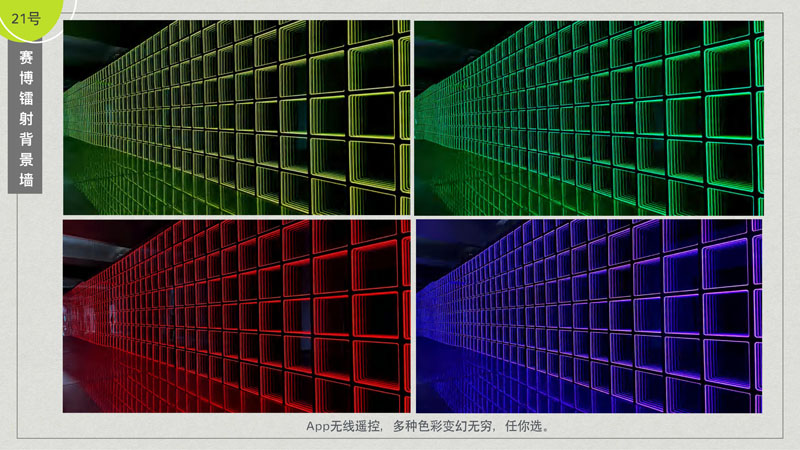800x450 pixels.
Task: Click the '21号' green badge
Action: tap(28, 17)
